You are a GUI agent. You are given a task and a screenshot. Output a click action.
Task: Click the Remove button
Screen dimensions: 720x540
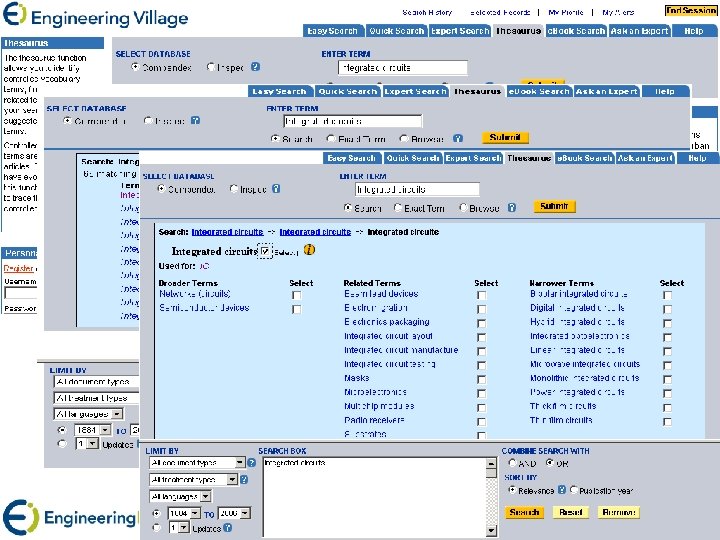coord(618,512)
